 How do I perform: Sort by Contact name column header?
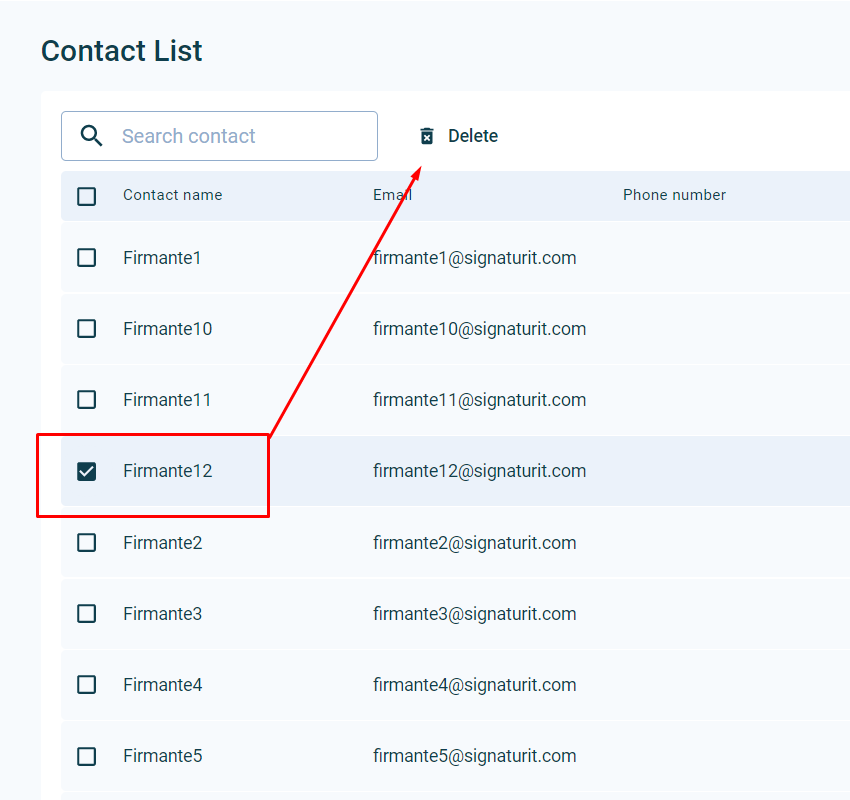(x=172, y=195)
